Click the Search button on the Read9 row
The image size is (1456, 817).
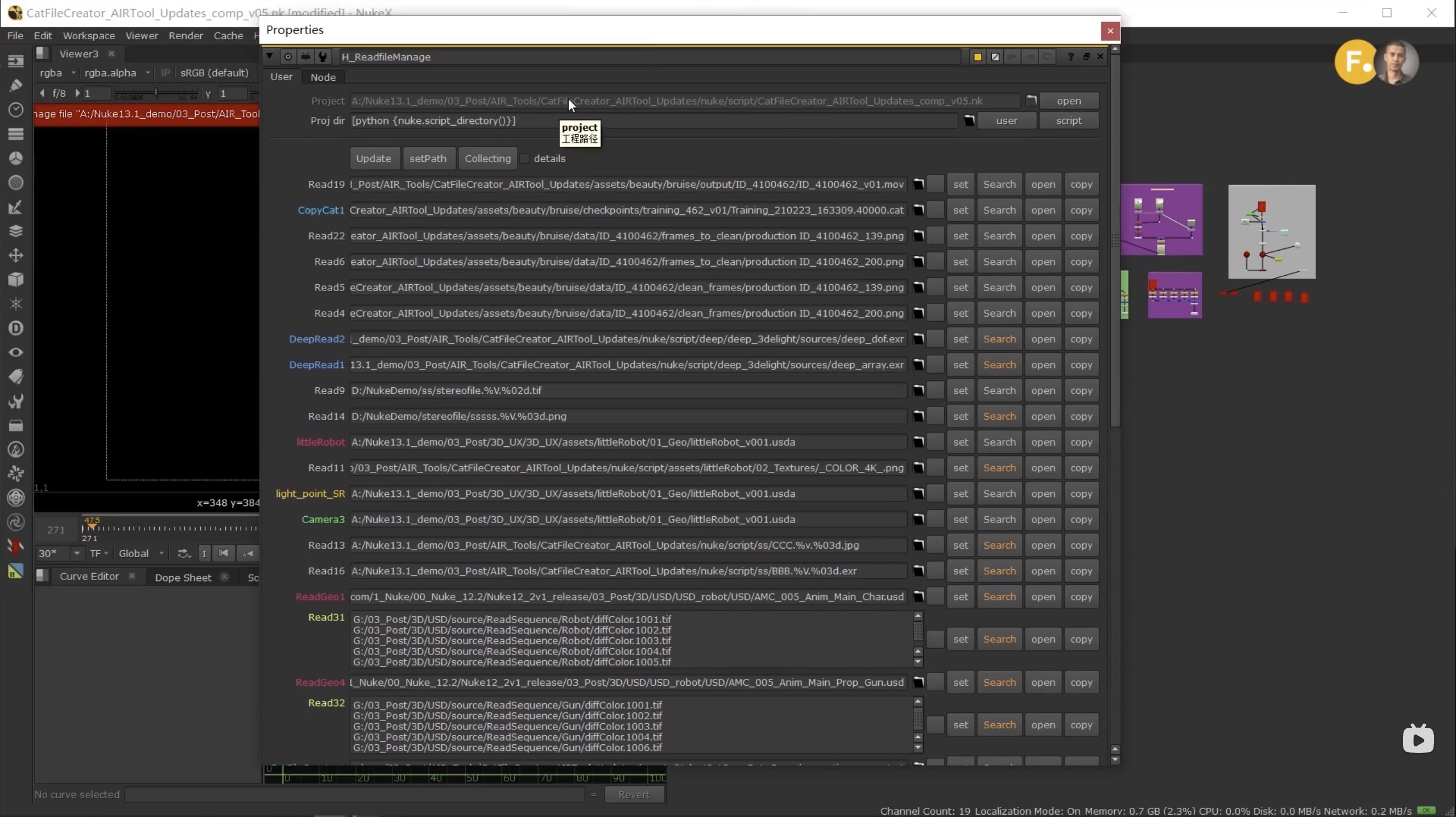pyautogui.click(x=999, y=391)
